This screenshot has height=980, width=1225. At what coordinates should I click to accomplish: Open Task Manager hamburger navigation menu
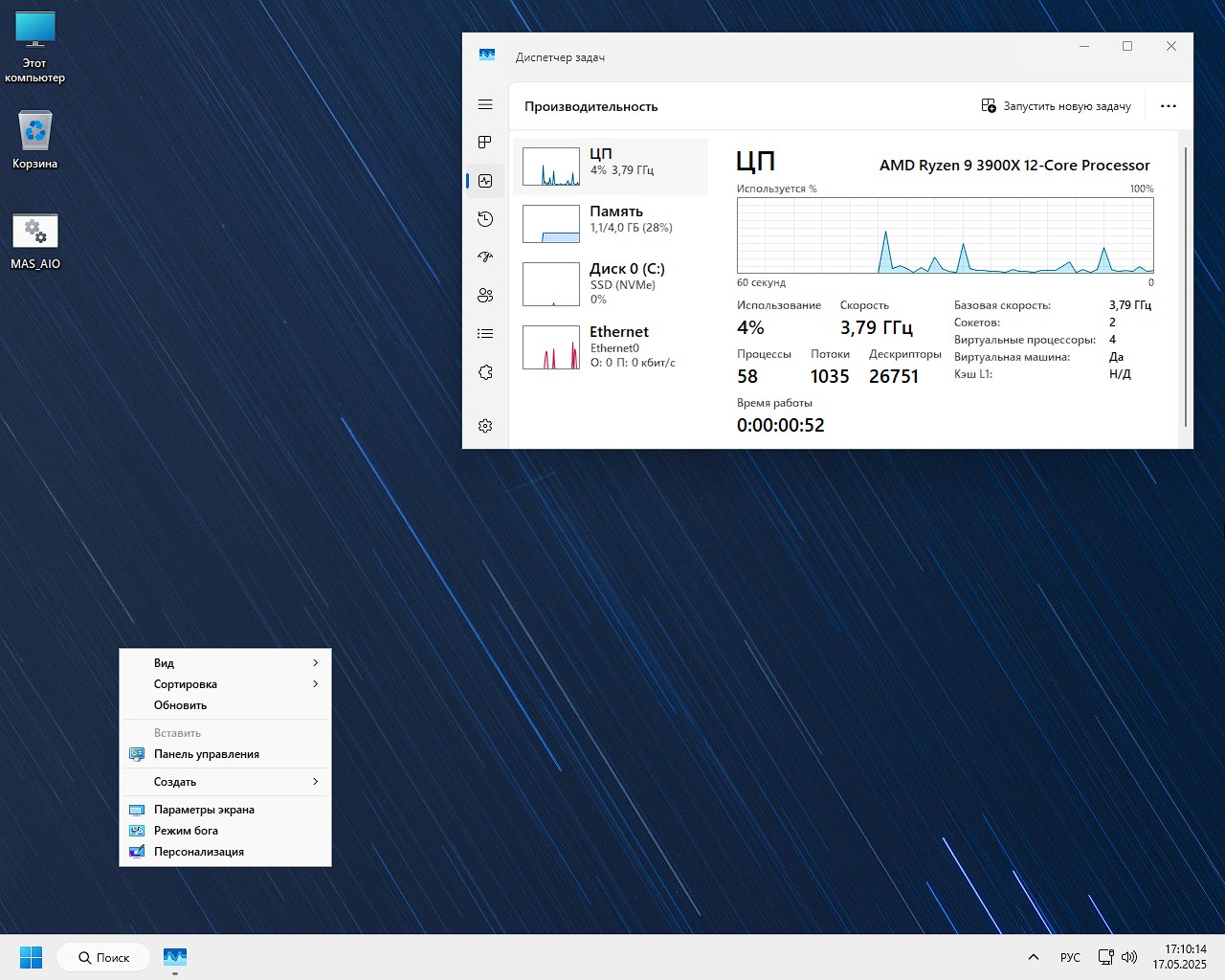[485, 104]
